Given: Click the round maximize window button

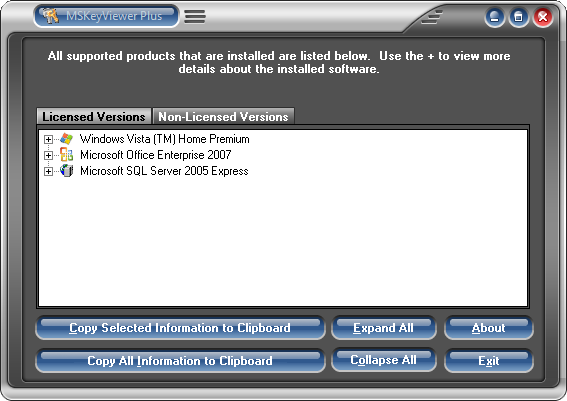Looking at the screenshot, I should tap(519, 17).
